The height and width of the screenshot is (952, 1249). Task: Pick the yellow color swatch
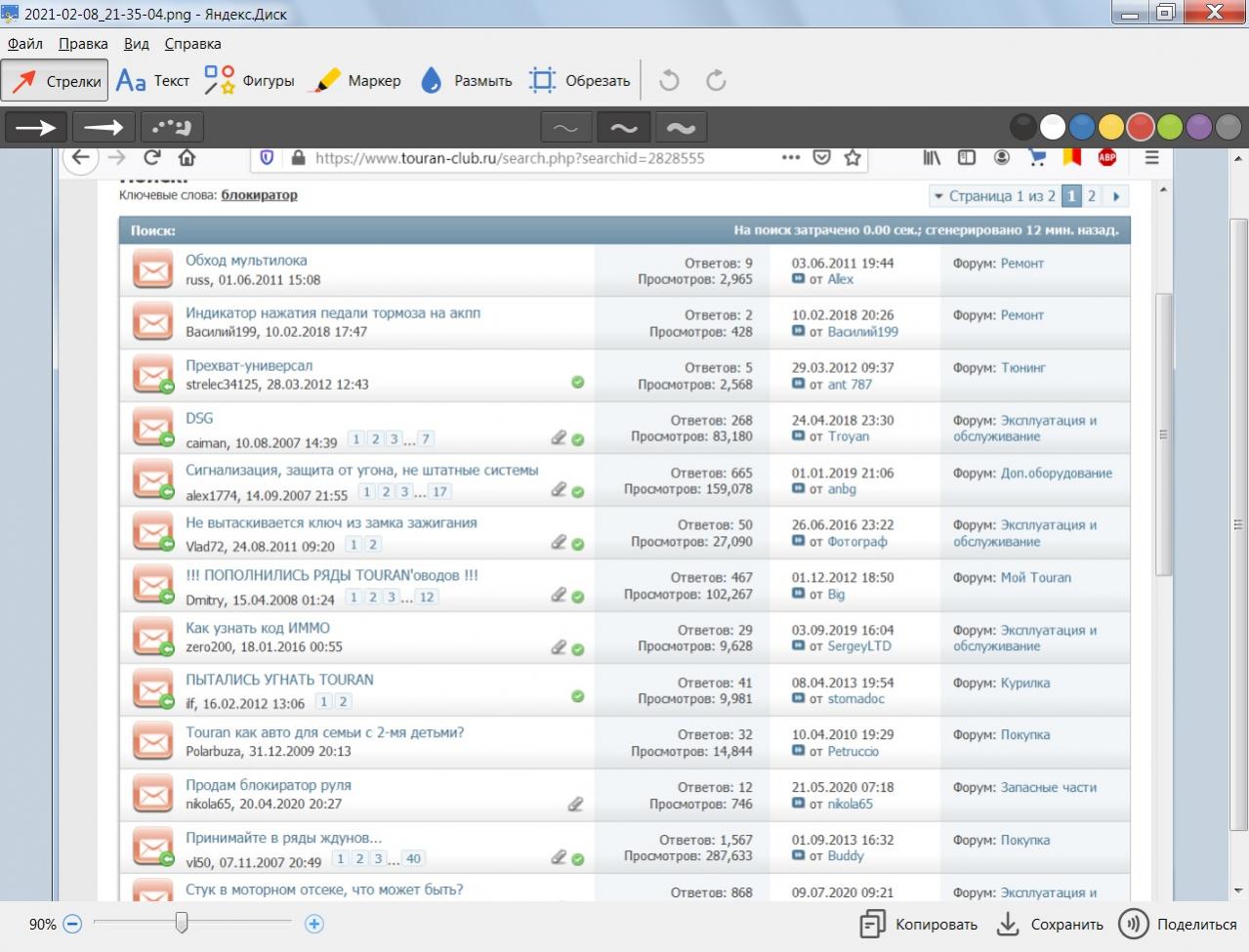click(x=1110, y=127)
